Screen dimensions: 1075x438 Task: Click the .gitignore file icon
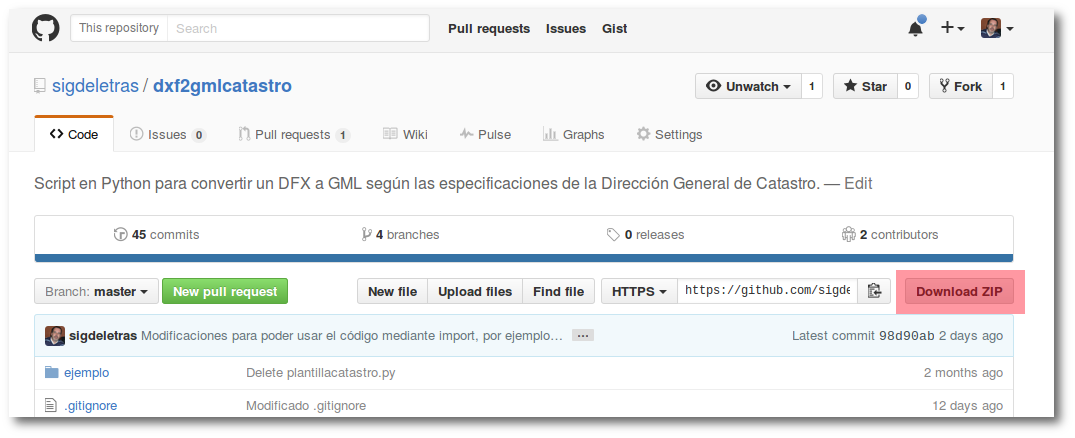click(x=52, y=405)
